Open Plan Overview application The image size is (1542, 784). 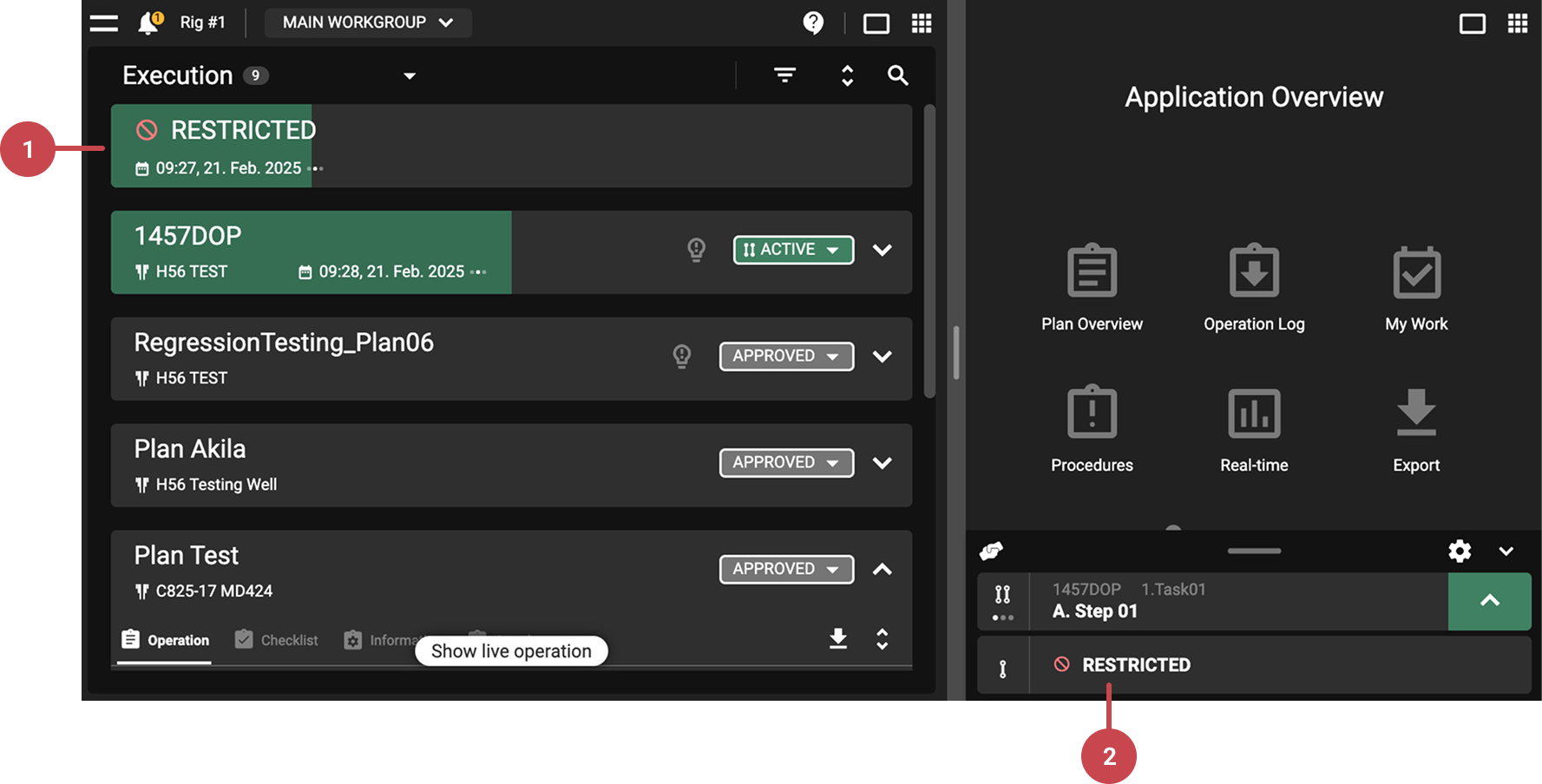tap(1092, 288)
